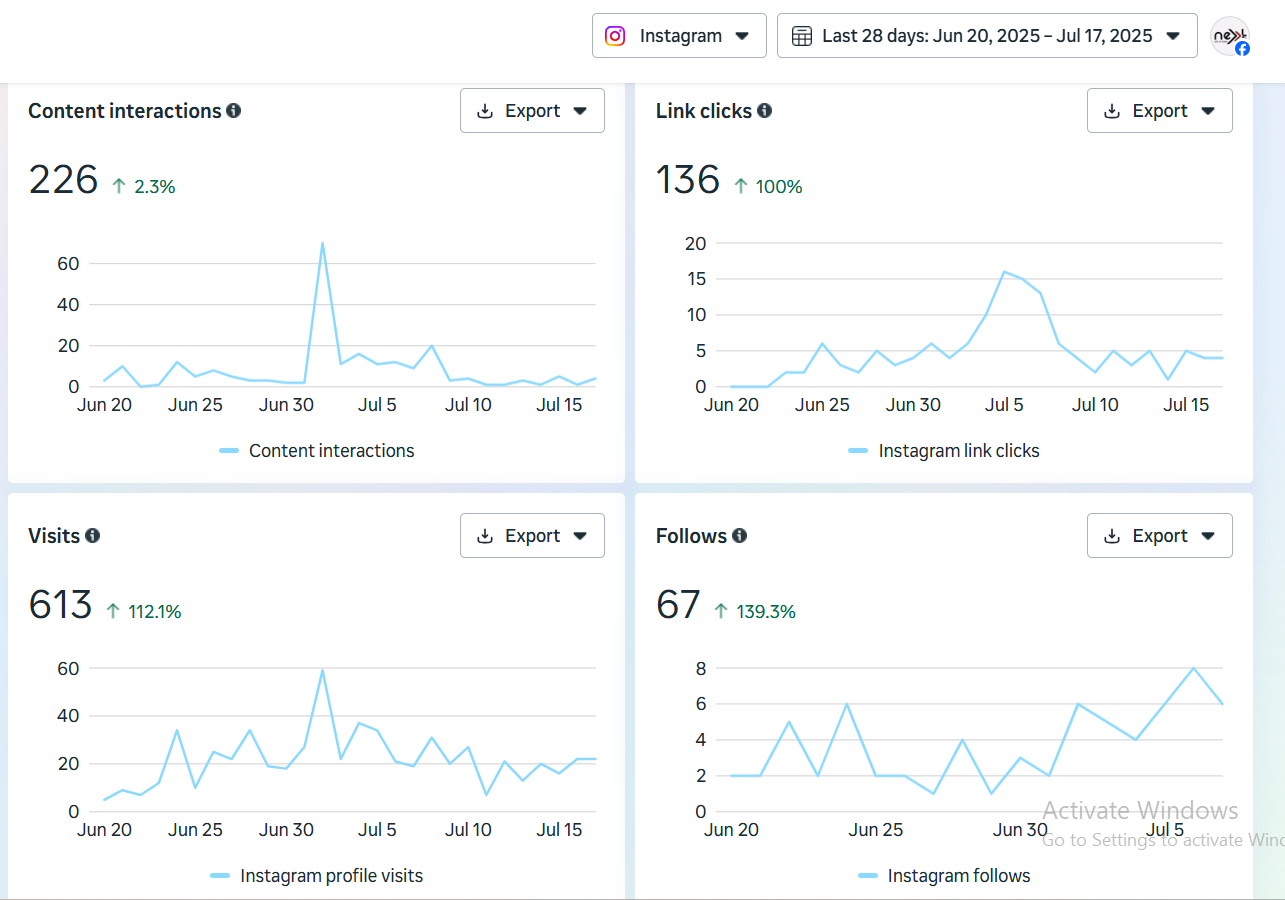Viewport: 1285px width, 900px height.
Task: Expand caret on Follows Export button
Action: [x=1208, y=536]
